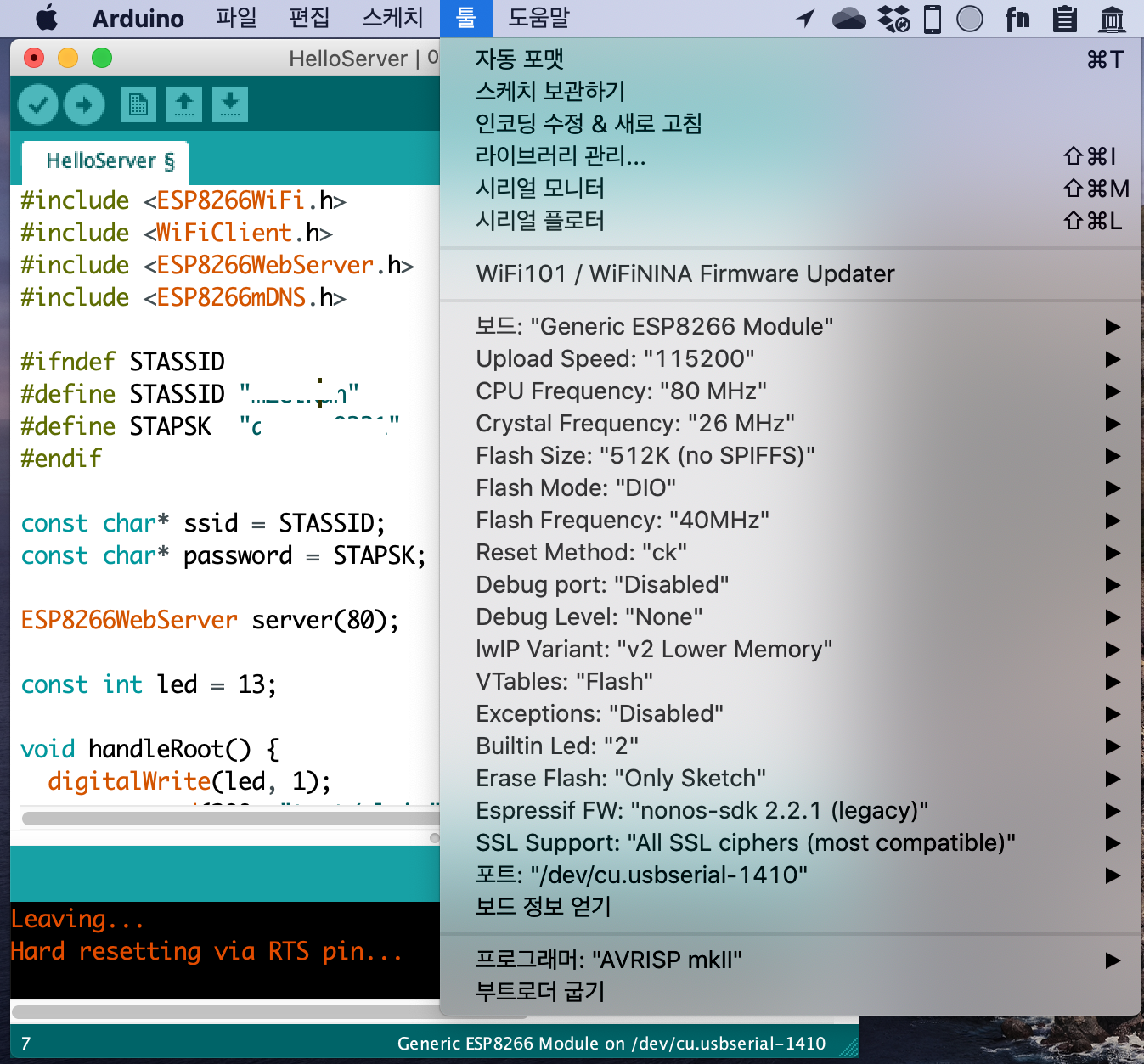Open the clipboard menu bar icon
Viewport: 1144px width, 1064px height.
point(1064,19)
